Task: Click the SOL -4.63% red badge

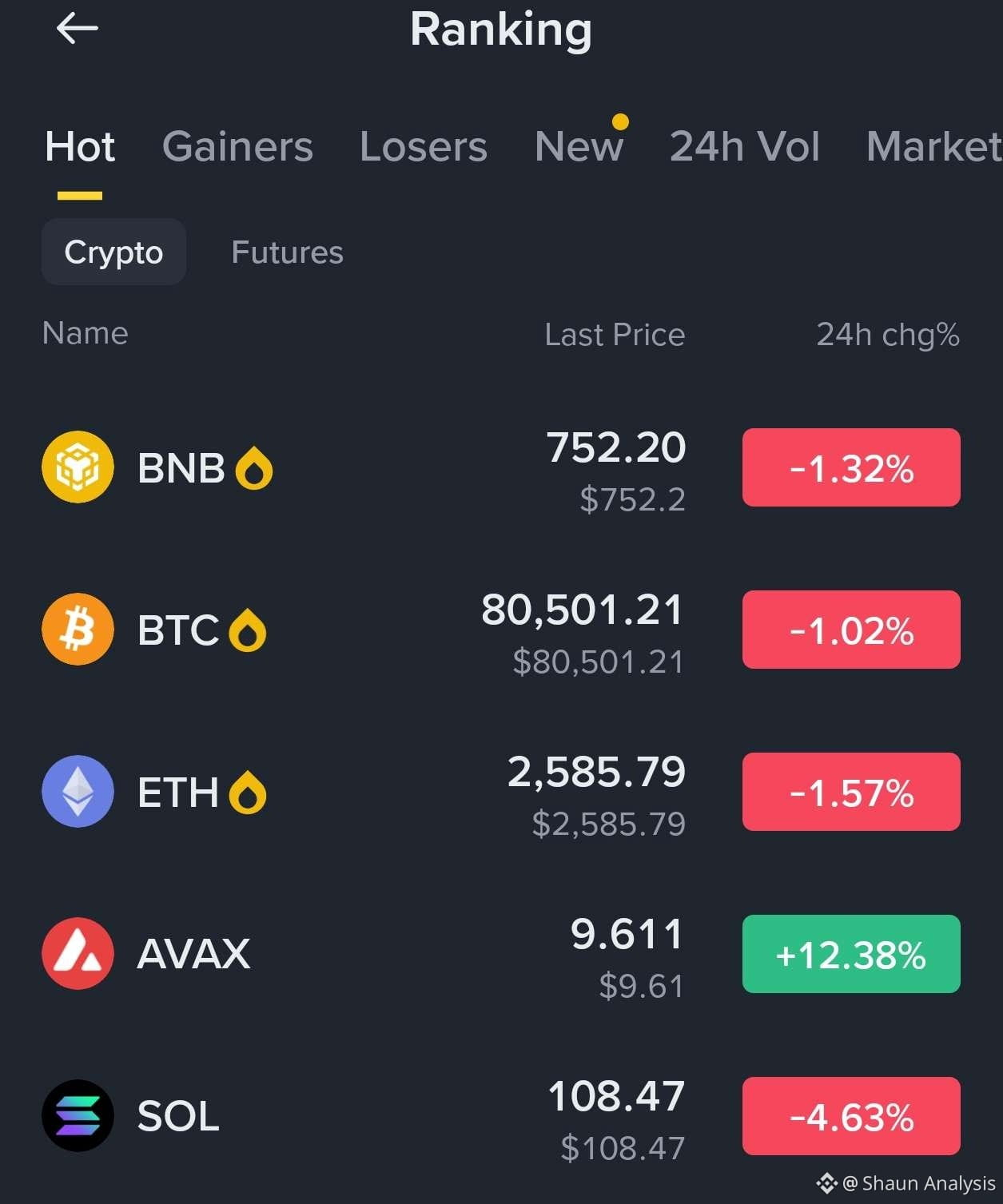Action: click(851, 1116)
